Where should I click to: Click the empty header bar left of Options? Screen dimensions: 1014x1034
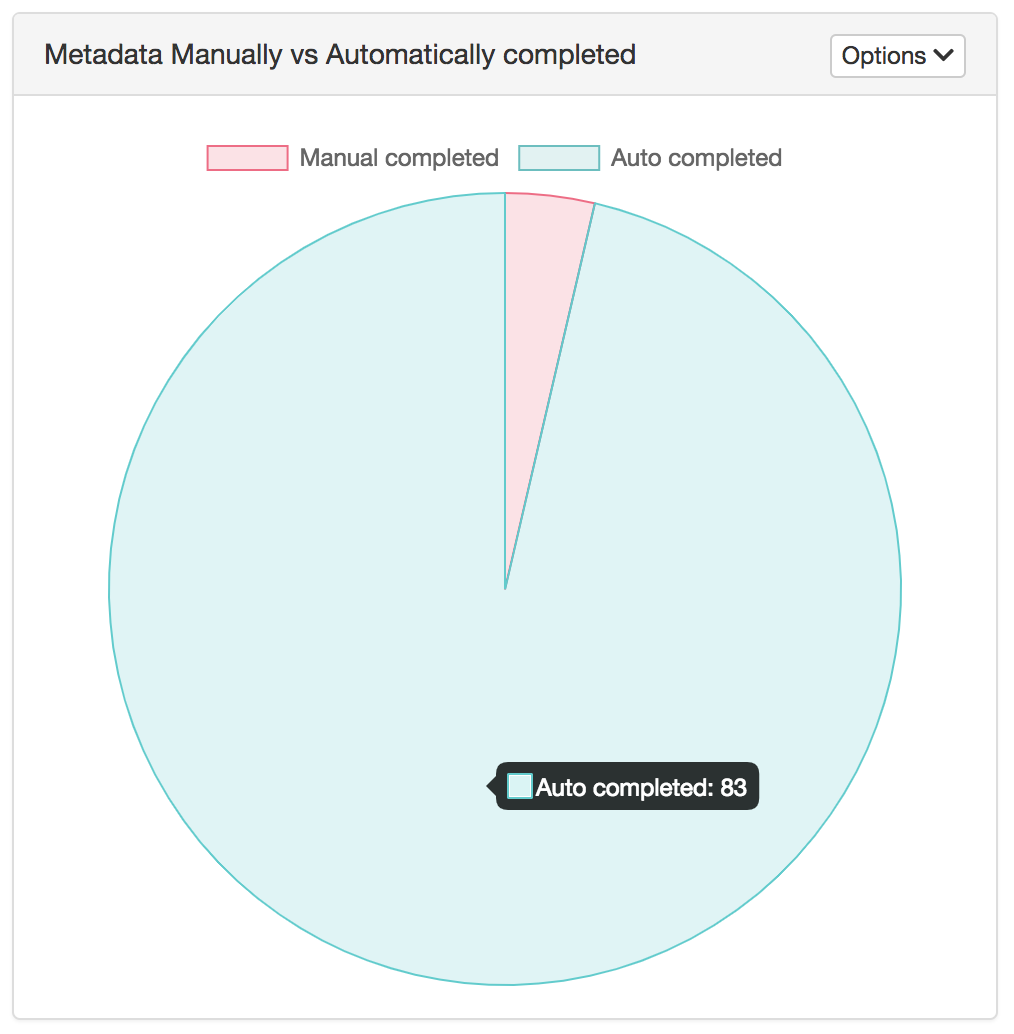[730, 56]
